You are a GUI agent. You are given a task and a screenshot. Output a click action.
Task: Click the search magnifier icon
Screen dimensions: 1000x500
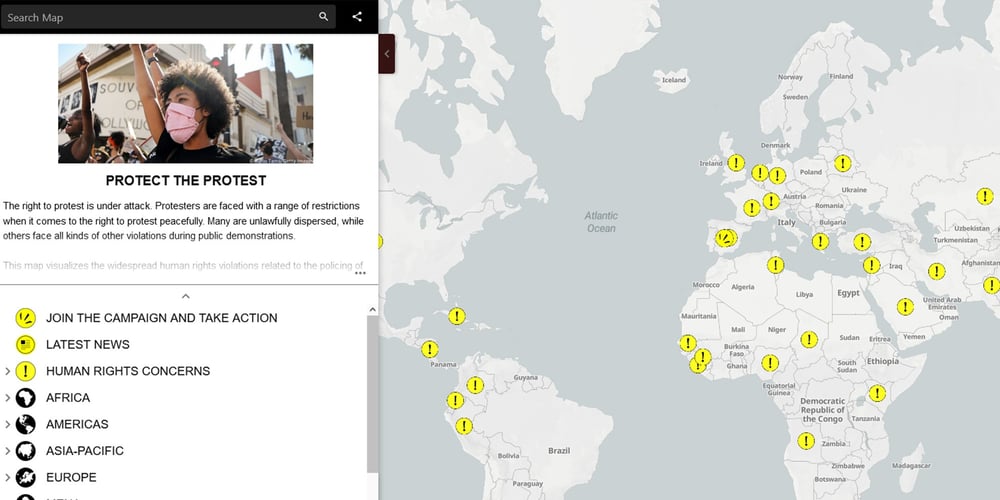(323, 17)
